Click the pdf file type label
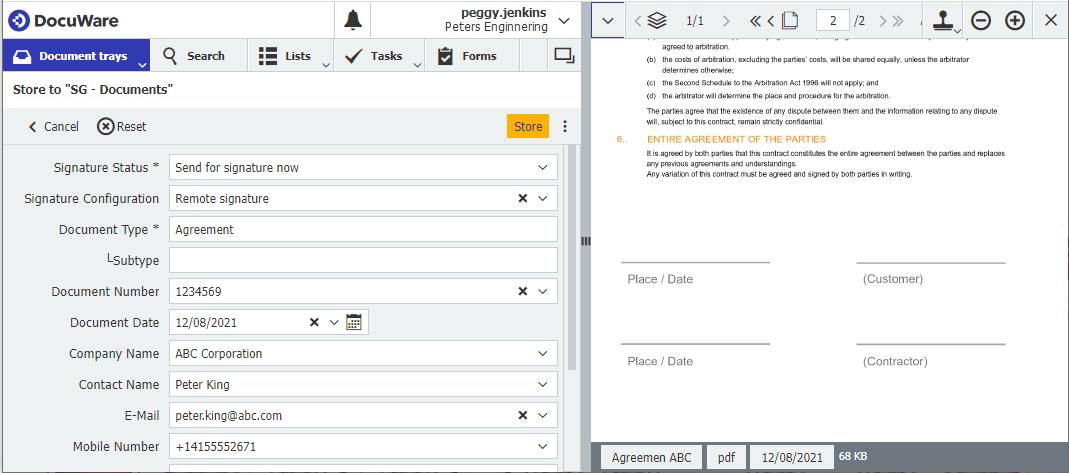1069x473 pixels. click(726, 457)
